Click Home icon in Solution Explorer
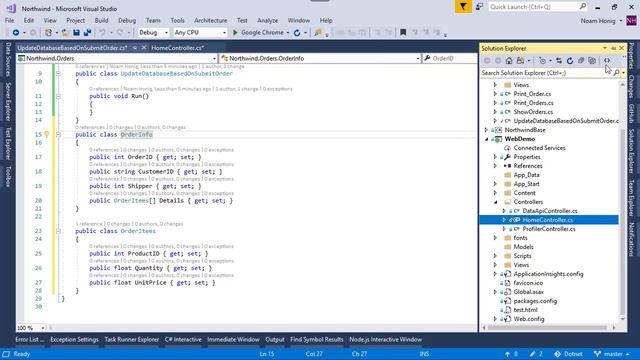 click(509, 60)
